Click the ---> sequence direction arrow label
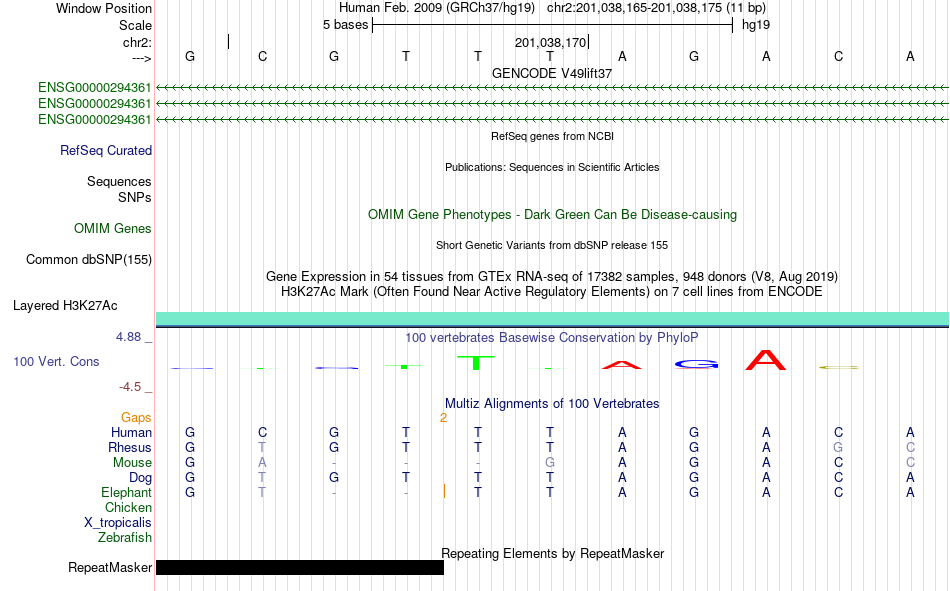 (x=141, y=58)
